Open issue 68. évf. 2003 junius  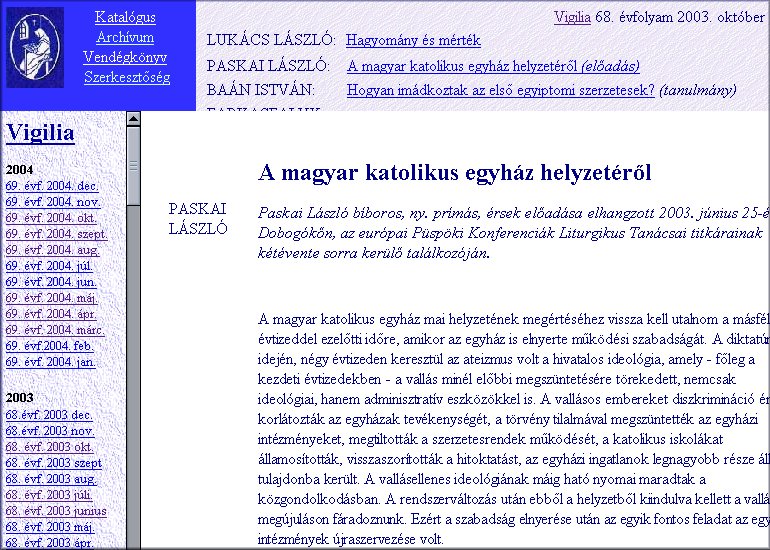pos(56,511)
